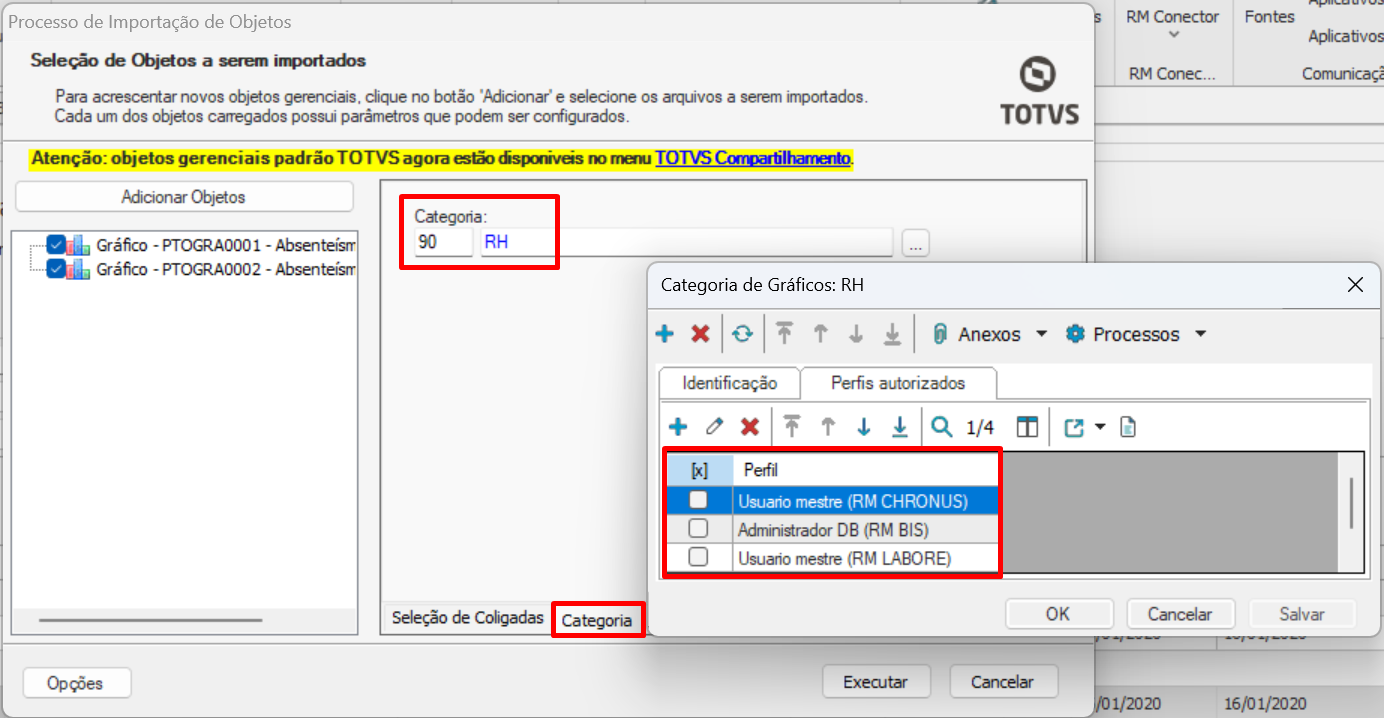Add a profile with the plus icon in the Perfis grid toolbar

(x=678, y=427)
